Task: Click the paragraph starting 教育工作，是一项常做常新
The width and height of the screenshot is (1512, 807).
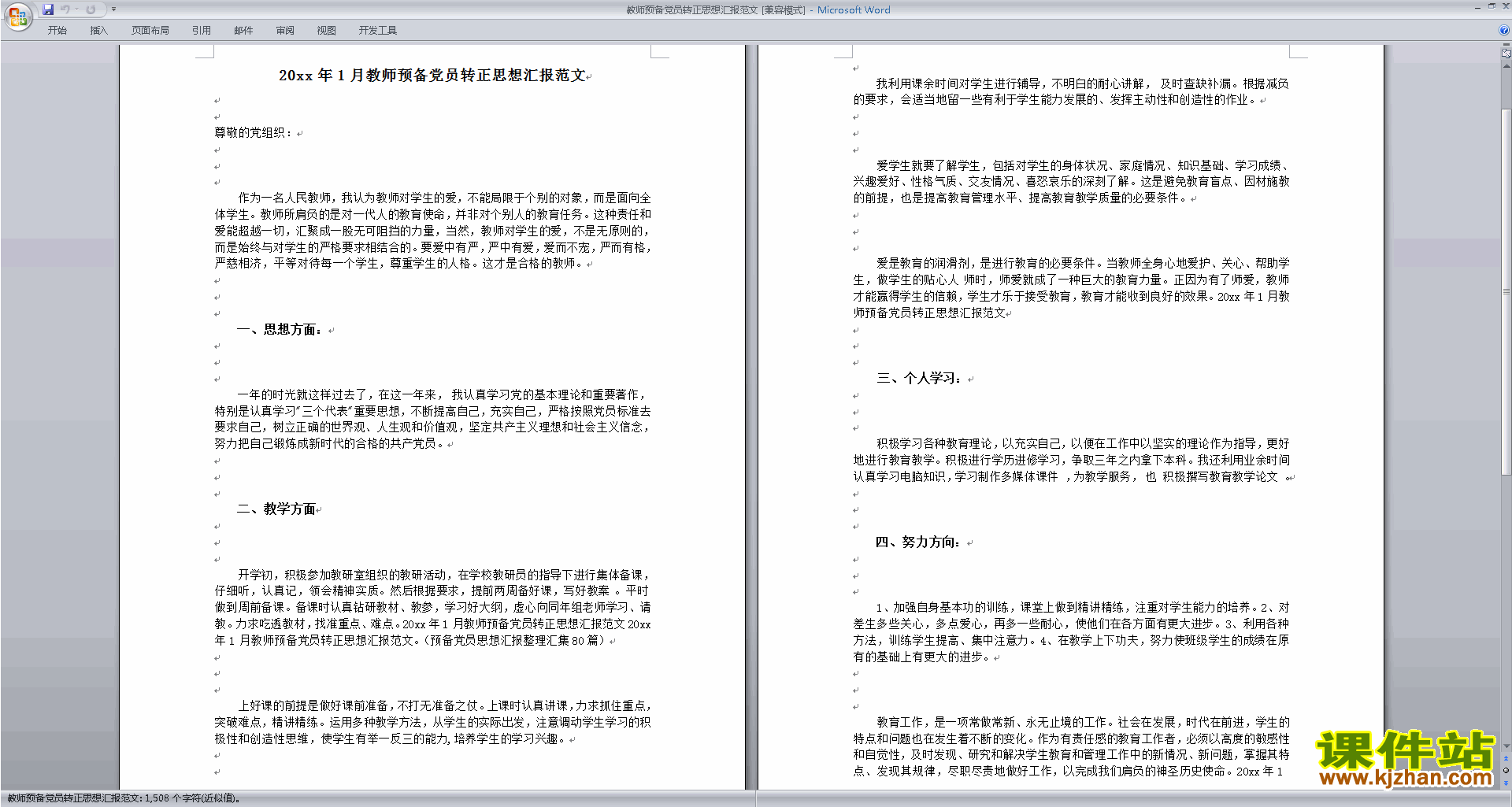Action: [x=1071, y=746]
